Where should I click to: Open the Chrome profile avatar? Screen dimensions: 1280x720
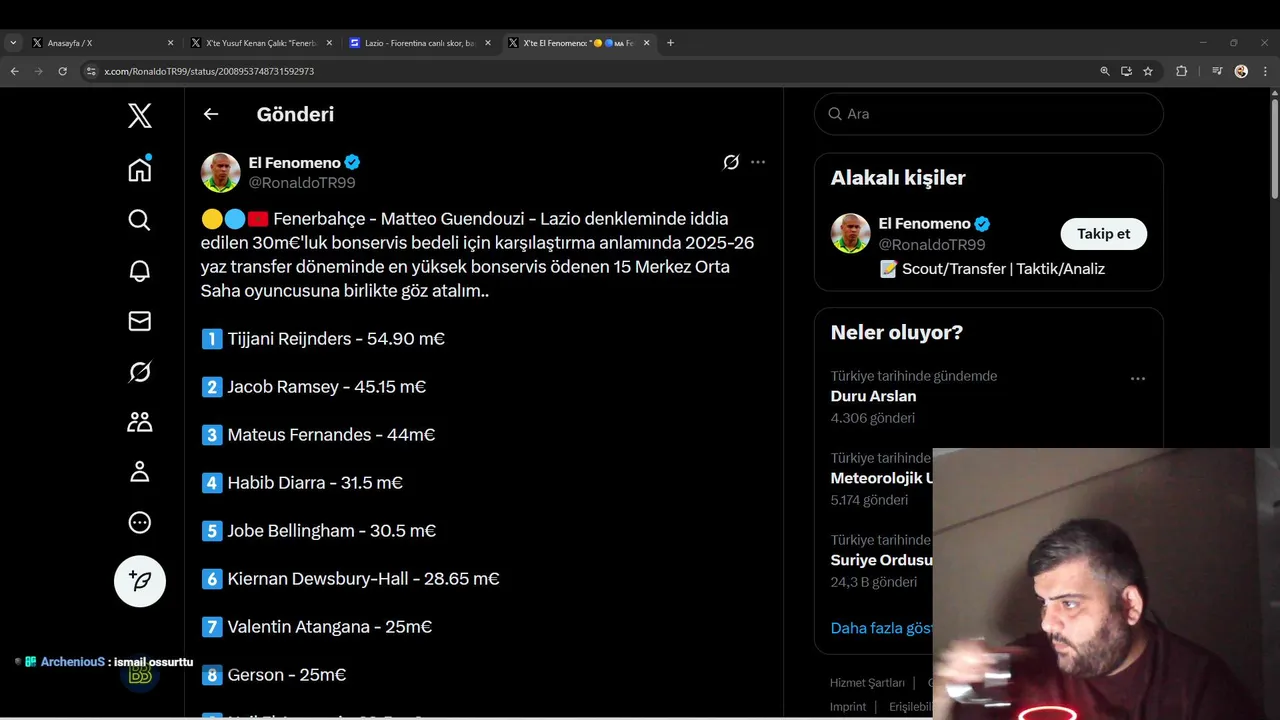coord(1241,71)
